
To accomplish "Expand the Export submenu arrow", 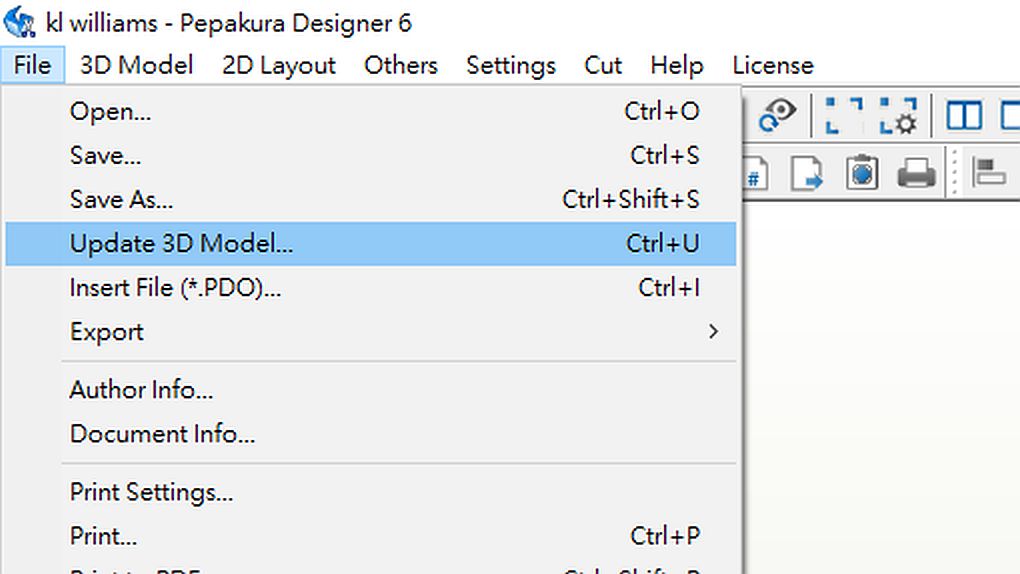I will [x=713, y=331].
